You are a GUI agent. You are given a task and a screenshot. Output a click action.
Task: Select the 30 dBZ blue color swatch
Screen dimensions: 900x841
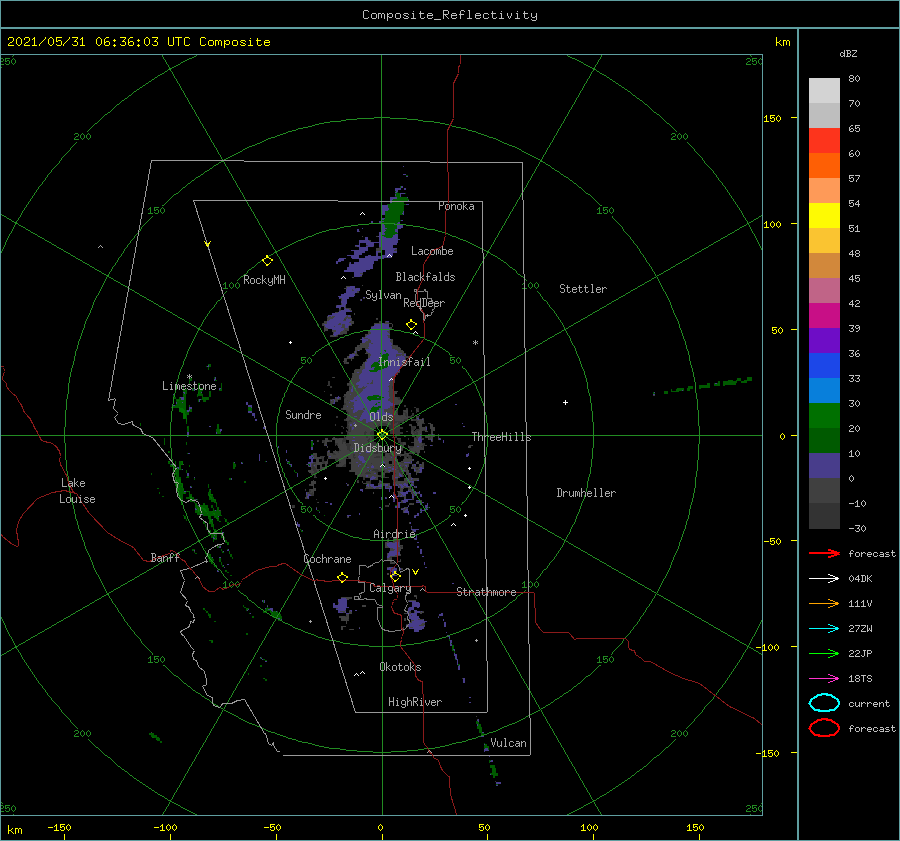[824, 391]
